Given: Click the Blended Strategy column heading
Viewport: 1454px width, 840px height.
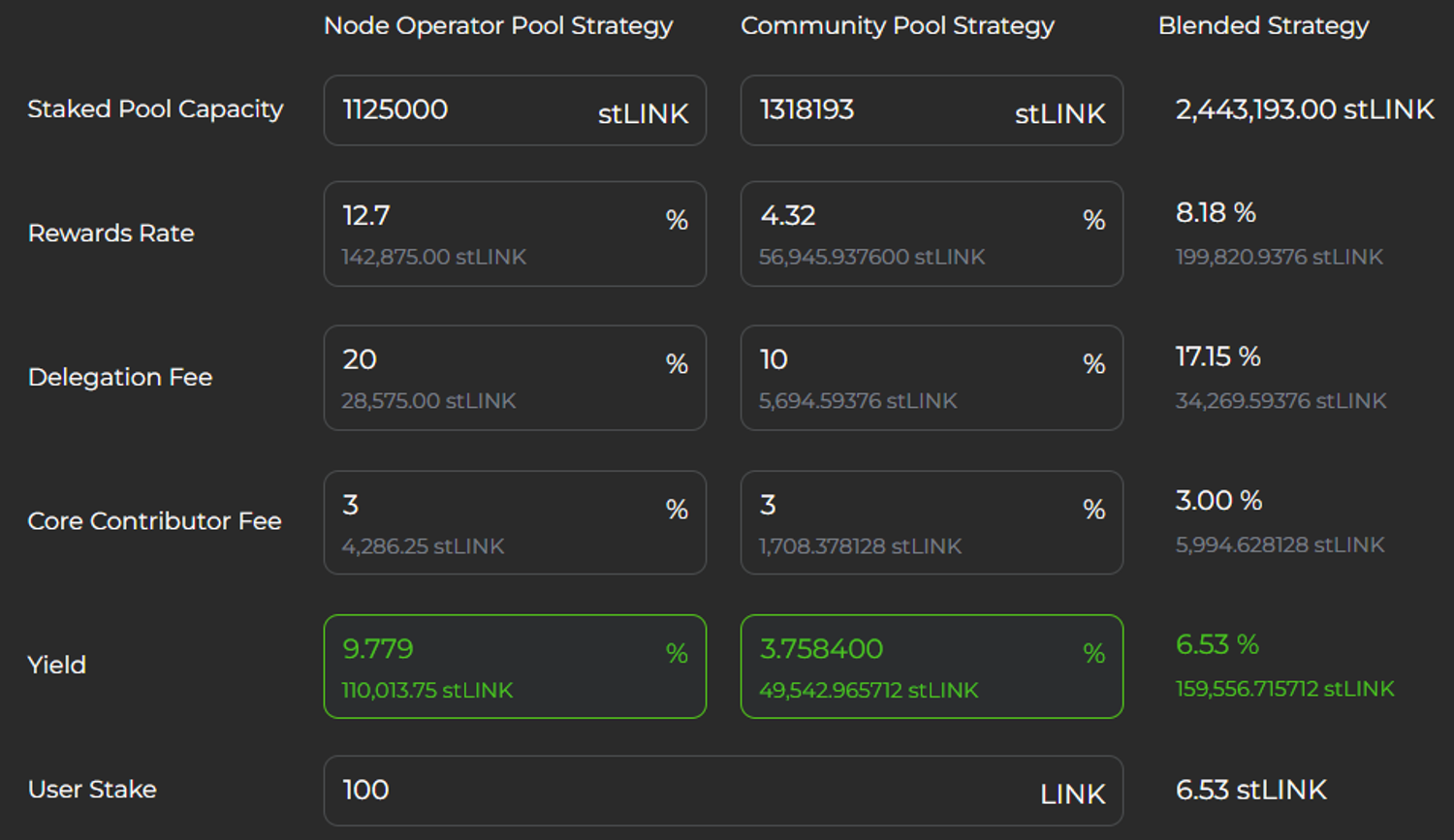Looking at the screenshot, I should (x=1263, y=26).
